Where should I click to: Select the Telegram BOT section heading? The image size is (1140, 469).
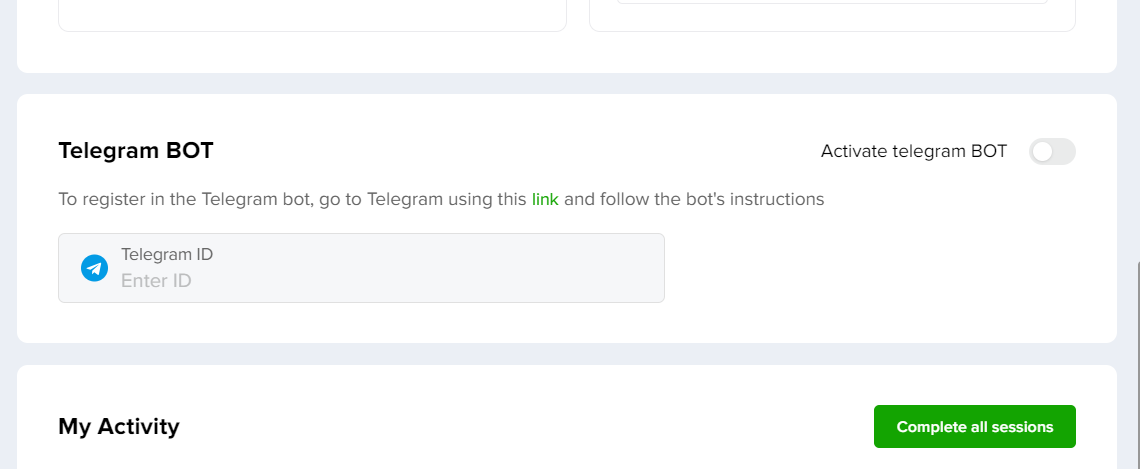136,151
